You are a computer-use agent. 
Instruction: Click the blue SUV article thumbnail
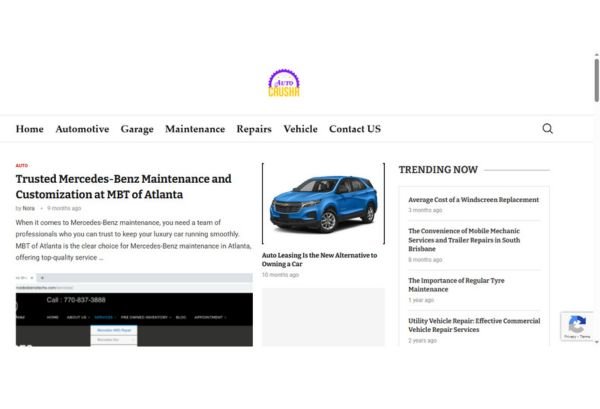point(323,204)
